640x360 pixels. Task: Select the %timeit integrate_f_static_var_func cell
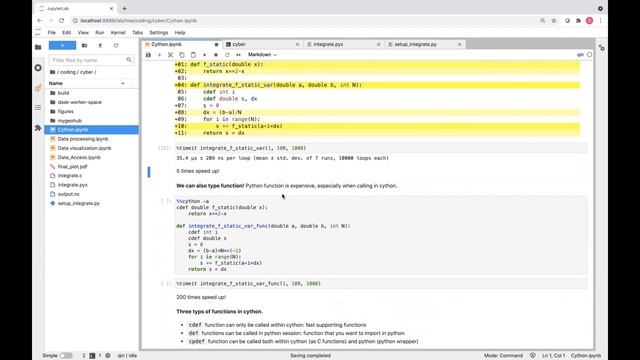click(381, 283)
